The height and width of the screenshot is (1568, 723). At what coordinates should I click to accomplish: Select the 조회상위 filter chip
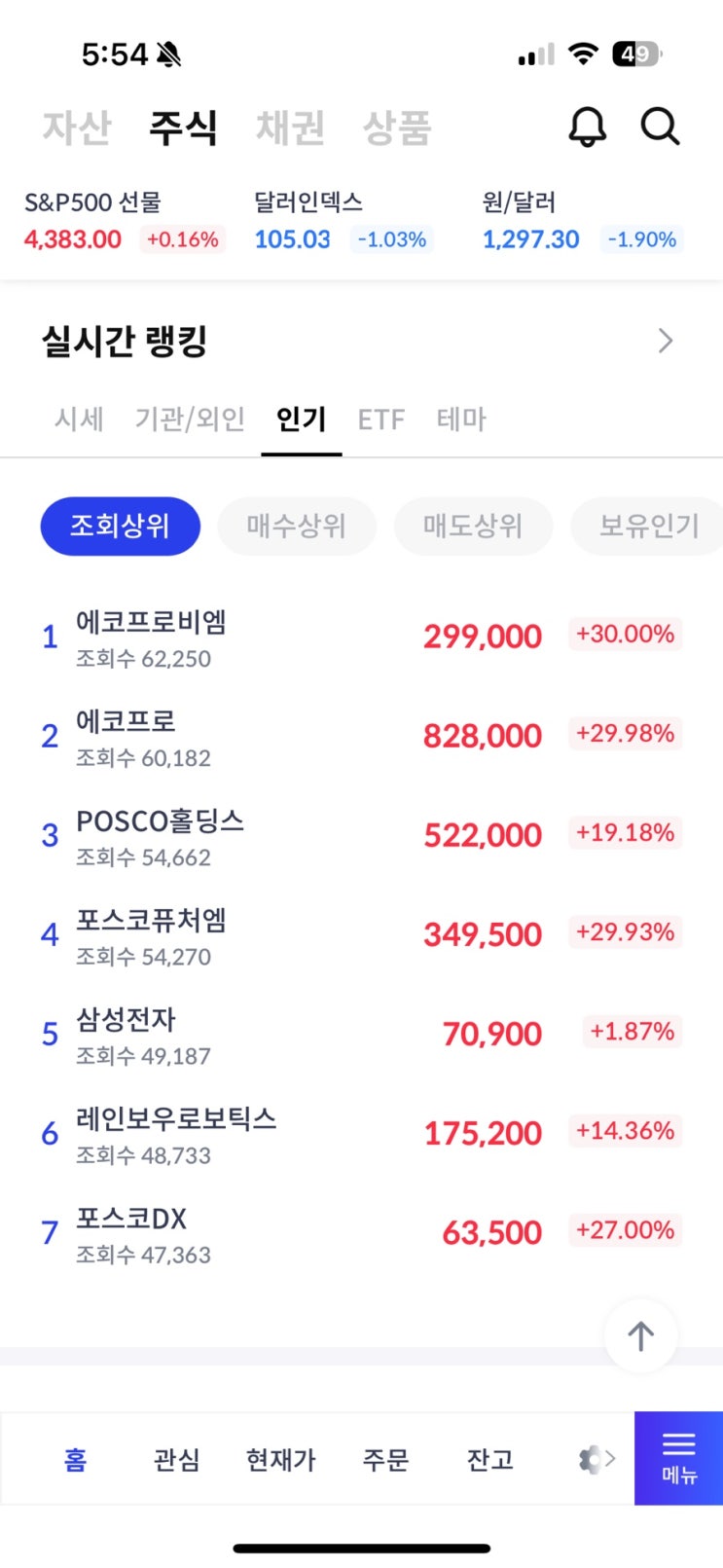[x=121, y=527]
